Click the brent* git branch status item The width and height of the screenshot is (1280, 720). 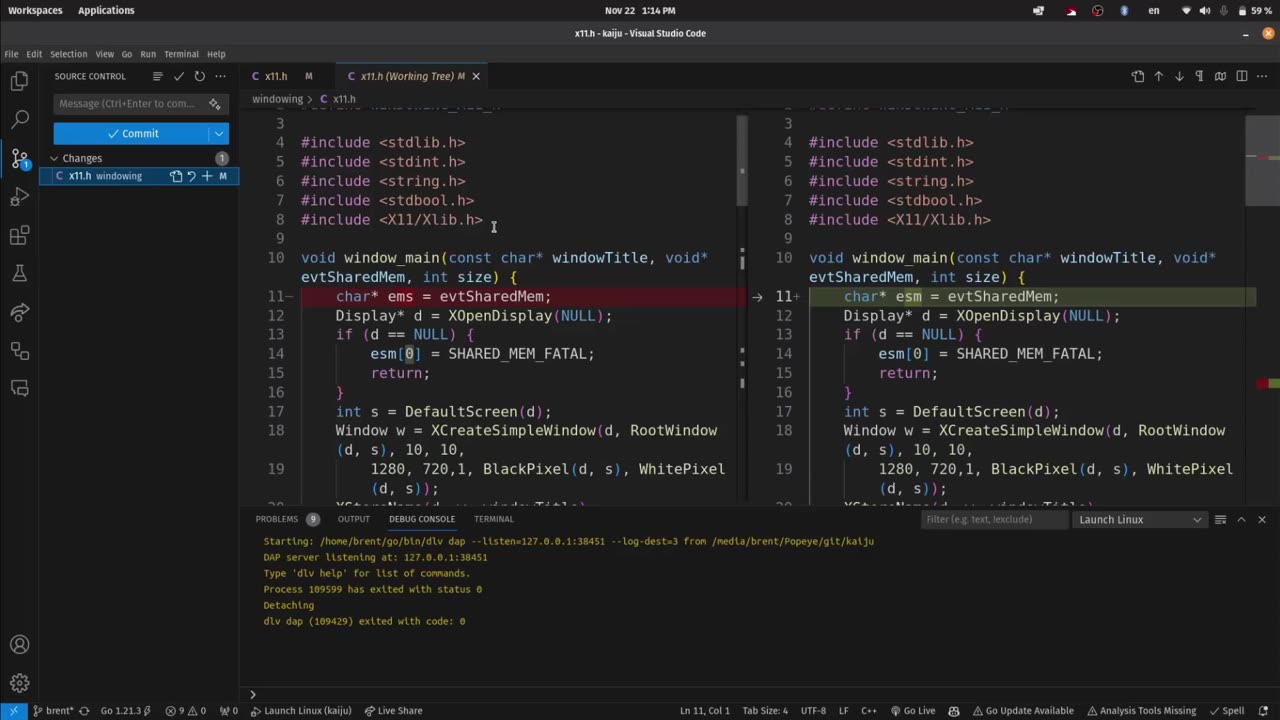53,711
